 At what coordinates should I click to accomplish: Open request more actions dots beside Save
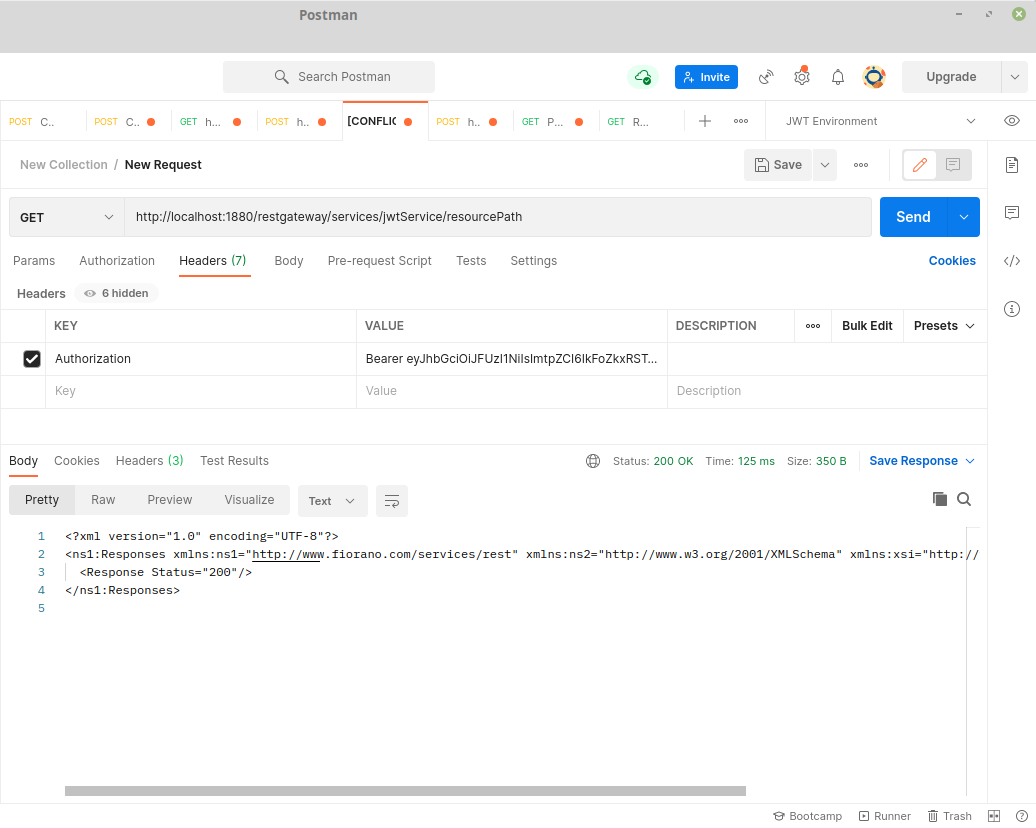click(x=860, y=165)
